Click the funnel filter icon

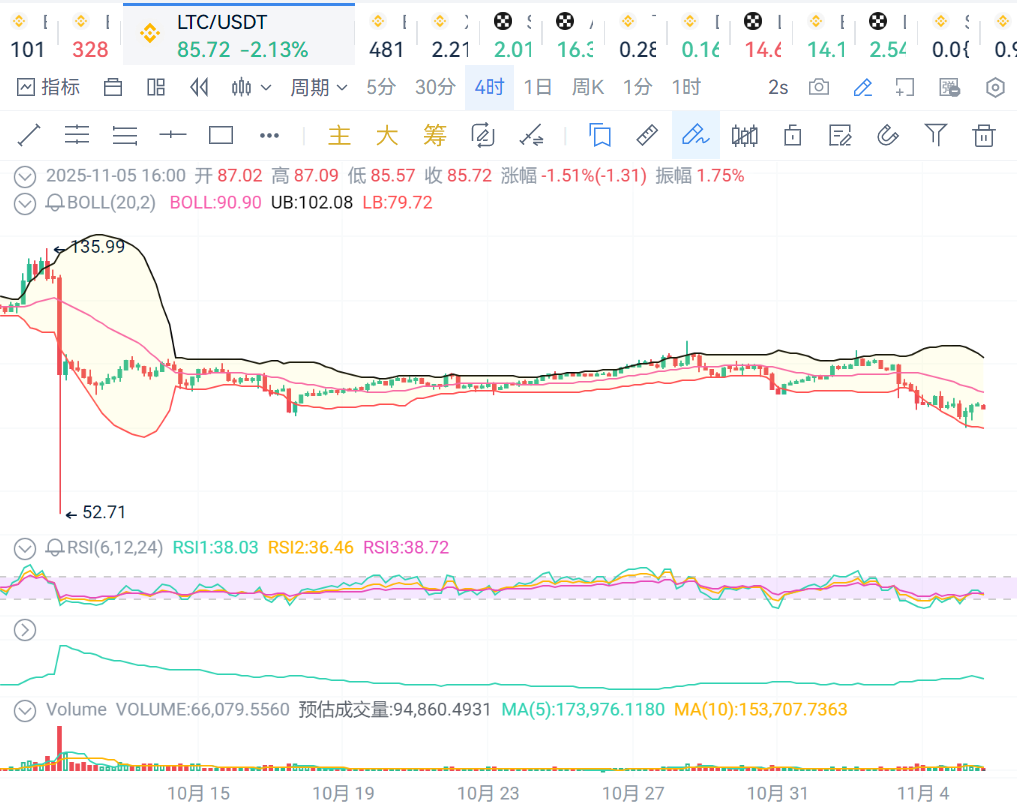point(935,135)
